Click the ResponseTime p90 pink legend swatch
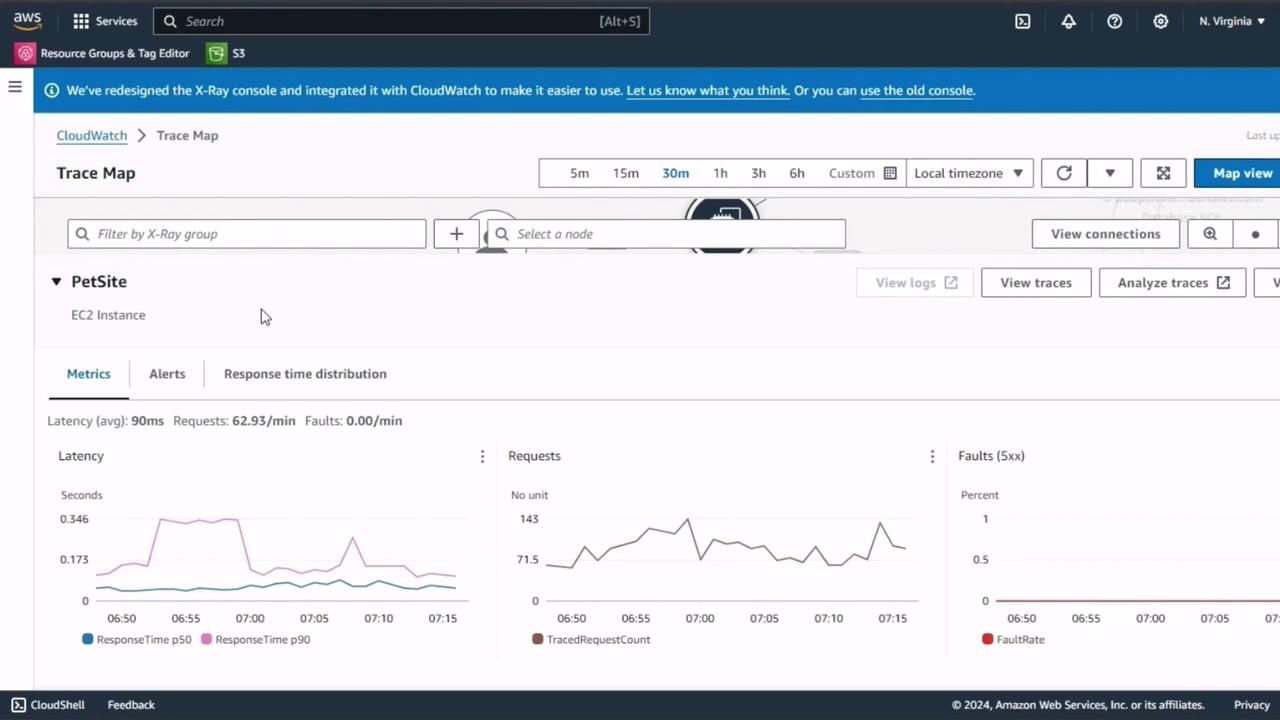Screen dimensions: 1280x720 [207, 639]
